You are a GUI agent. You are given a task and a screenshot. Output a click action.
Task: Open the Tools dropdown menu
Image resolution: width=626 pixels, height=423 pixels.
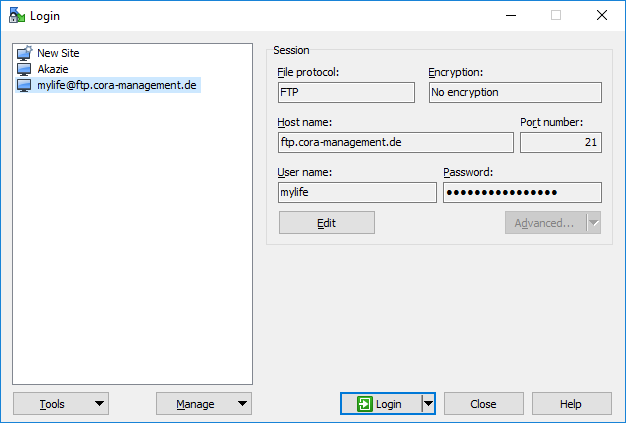pyautogui.click(x=61, y=404)
